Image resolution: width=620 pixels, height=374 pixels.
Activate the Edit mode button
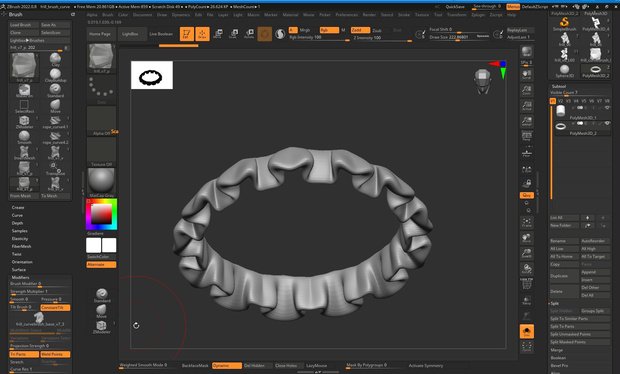187,34
